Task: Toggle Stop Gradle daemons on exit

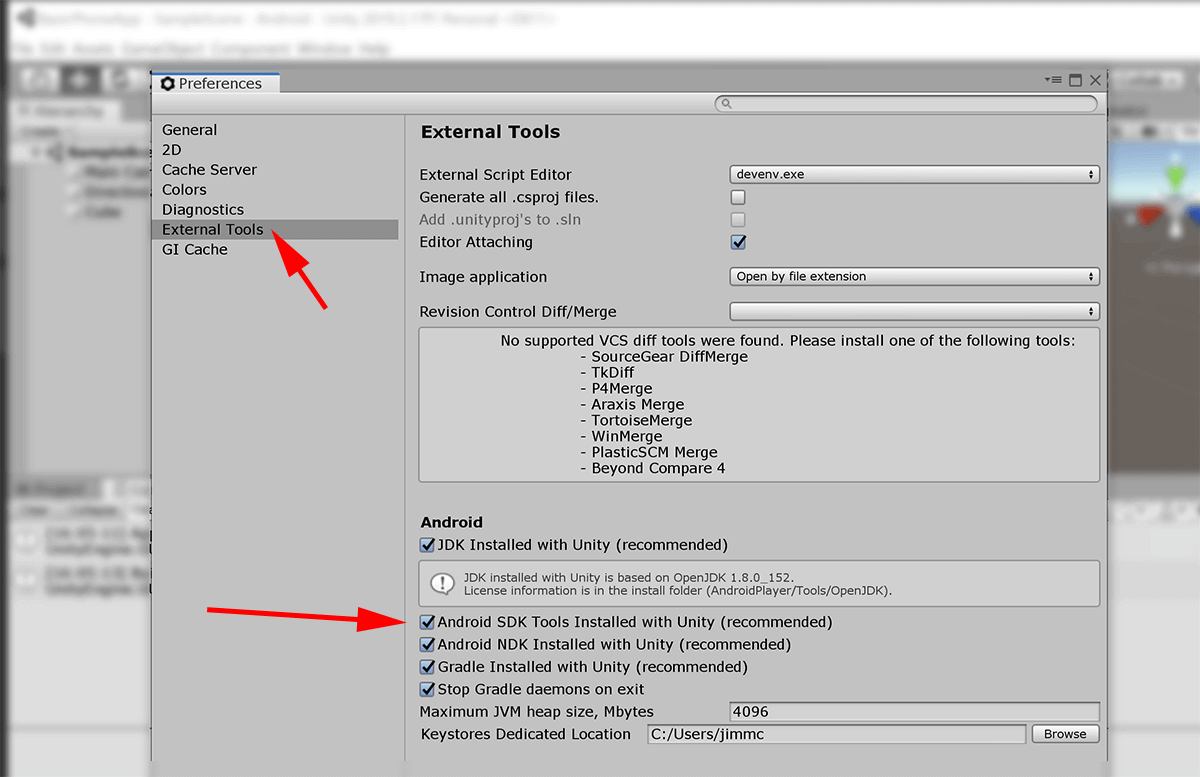Action: 427,690
